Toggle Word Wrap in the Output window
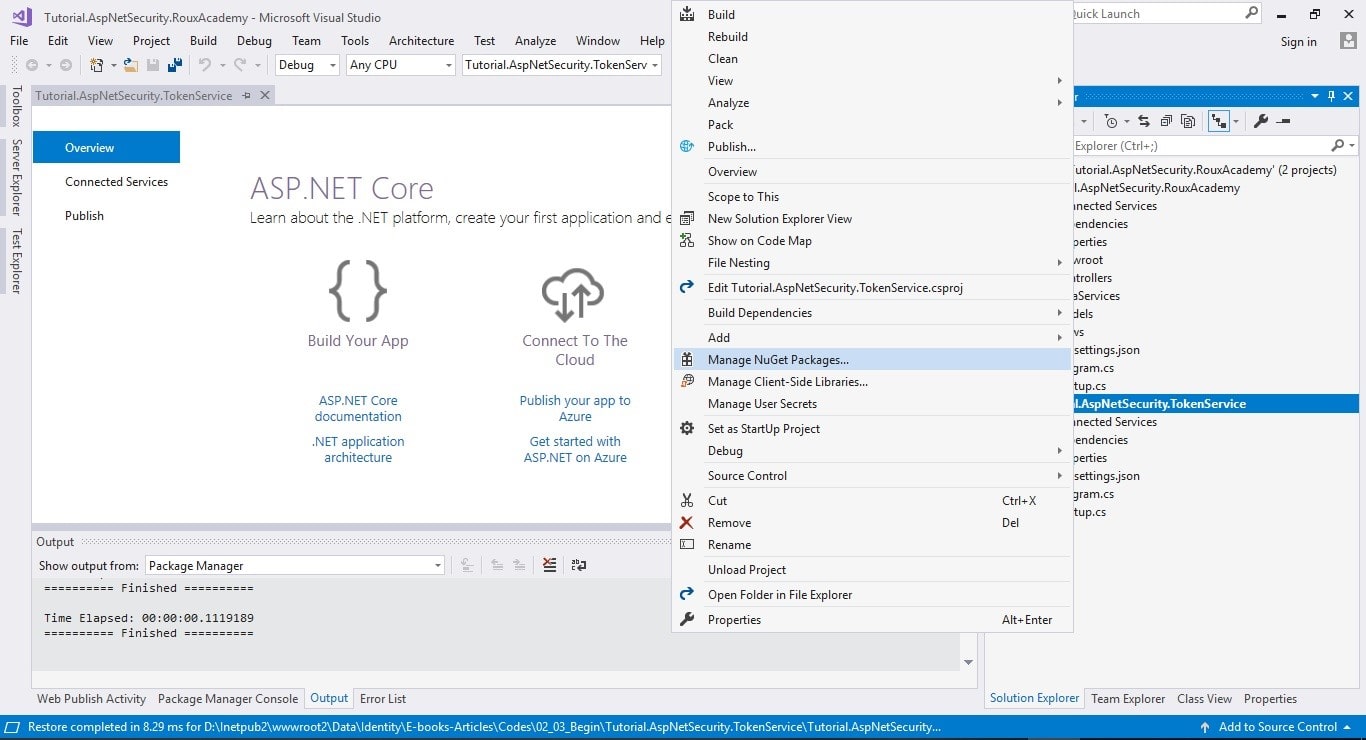 [578, 565]
